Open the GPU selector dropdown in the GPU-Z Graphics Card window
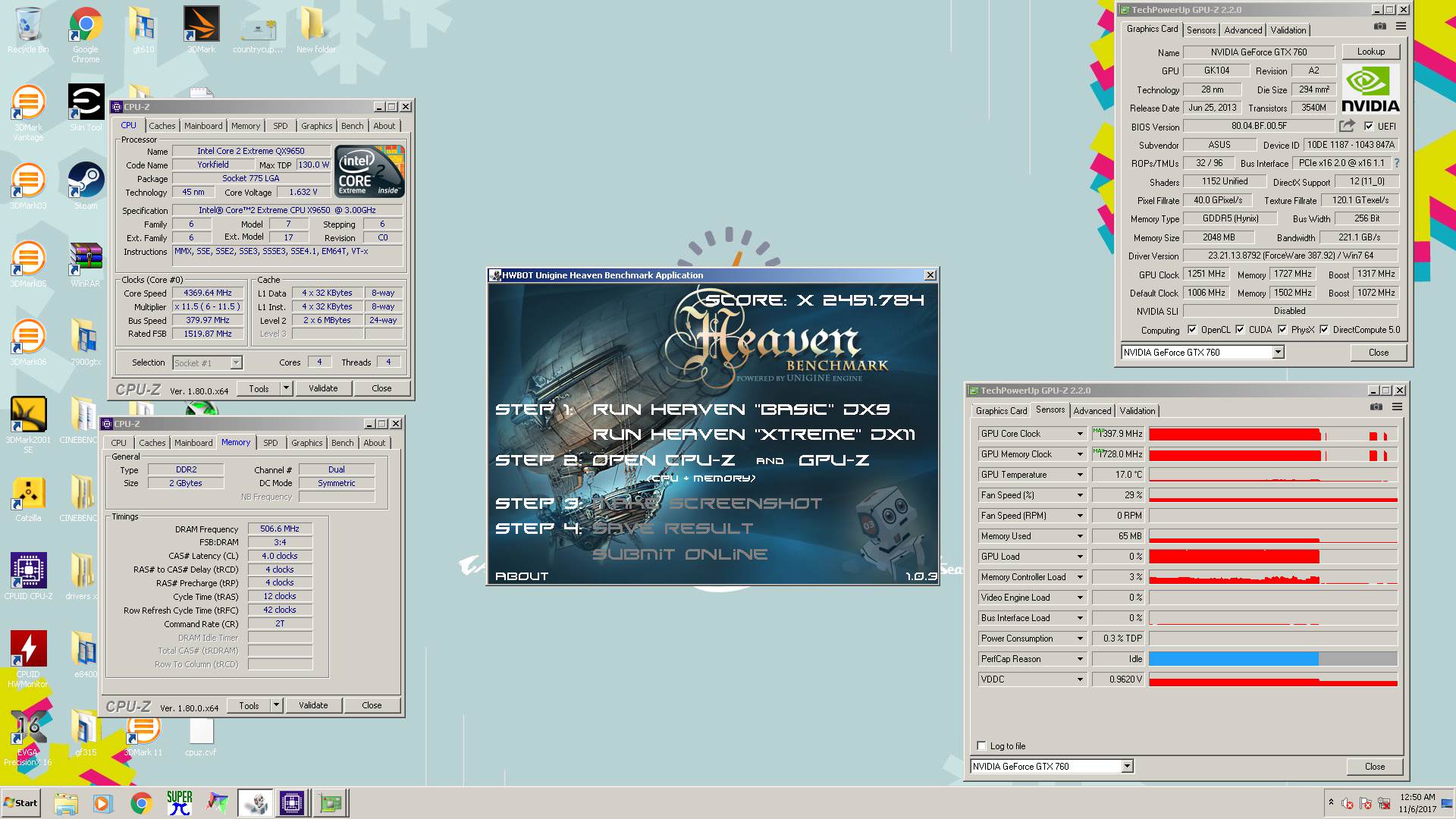The height and width of the screenshot is (819, 1456). [x=1278, y=352]
